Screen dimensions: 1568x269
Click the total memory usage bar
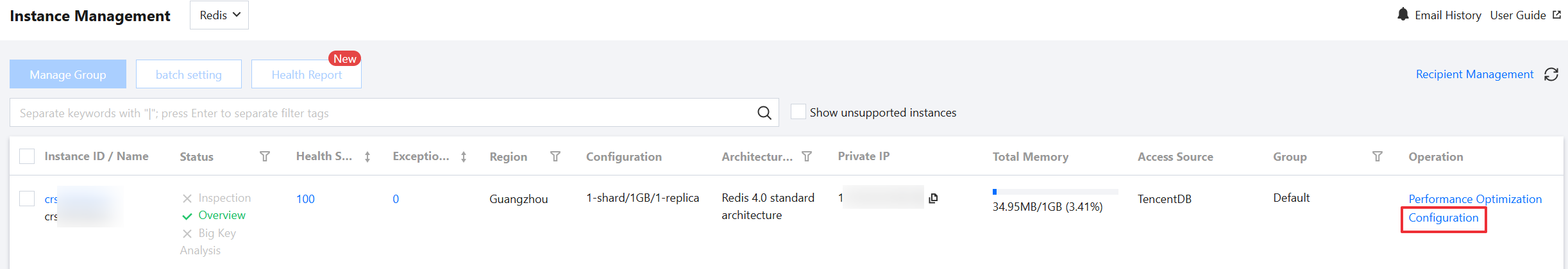[1054, 192]
